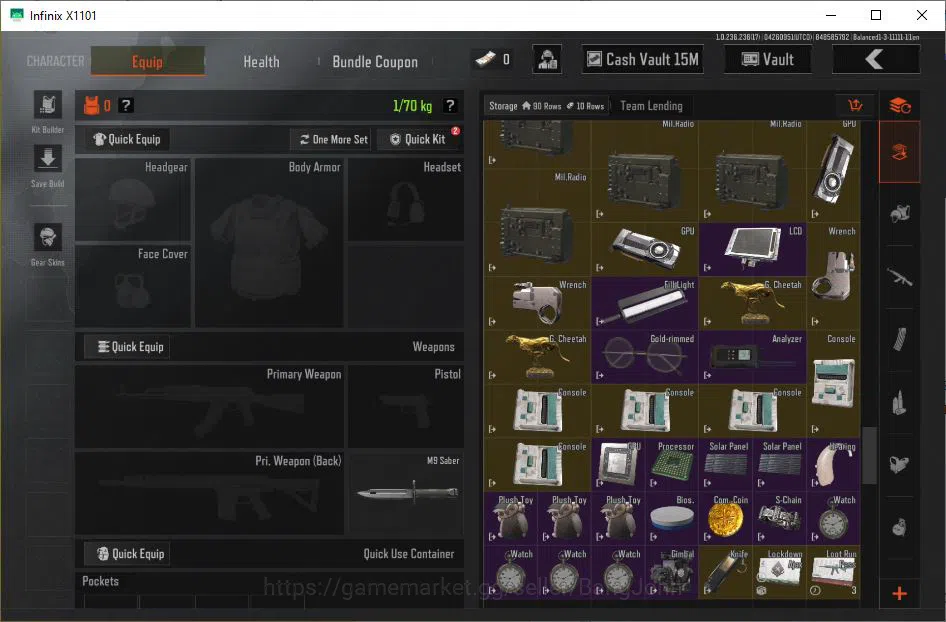Click the cash bills counter showing 0

[x=492, y=59]
